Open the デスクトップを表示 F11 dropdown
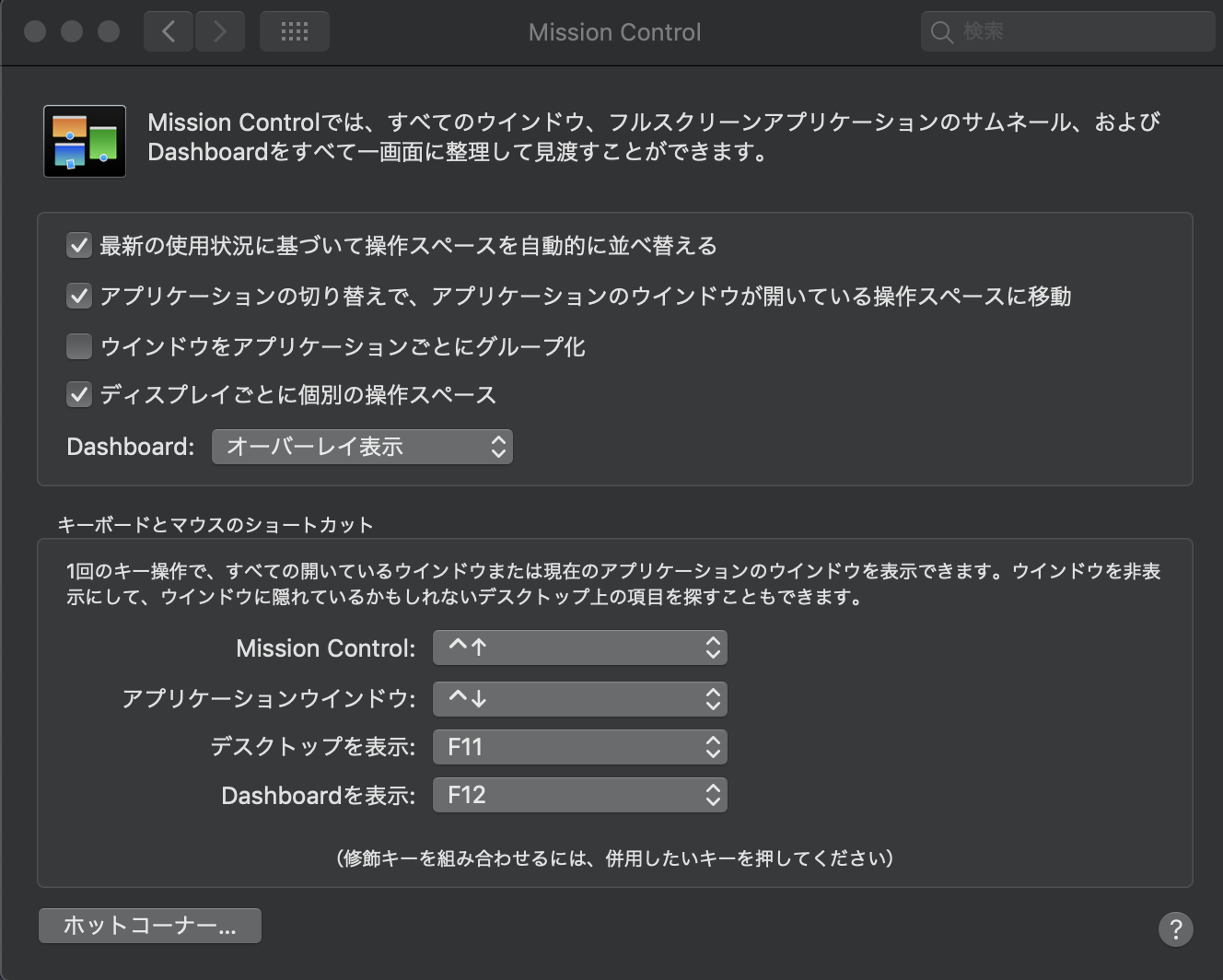Viewport: 1223px width, 980px height. tap(580, 747)
